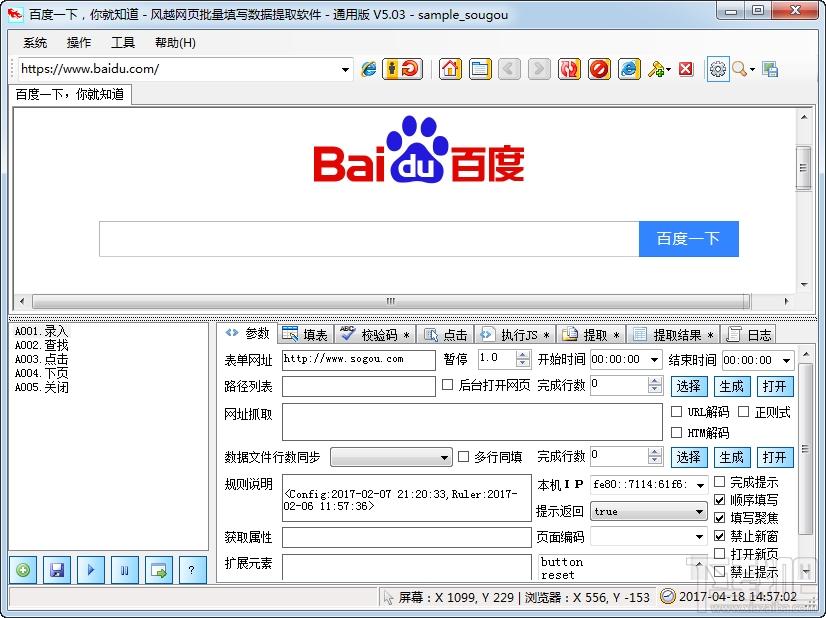The image size is (826, 618).
Task: Click the question mark help icon
Action: (x=192, y=570)
